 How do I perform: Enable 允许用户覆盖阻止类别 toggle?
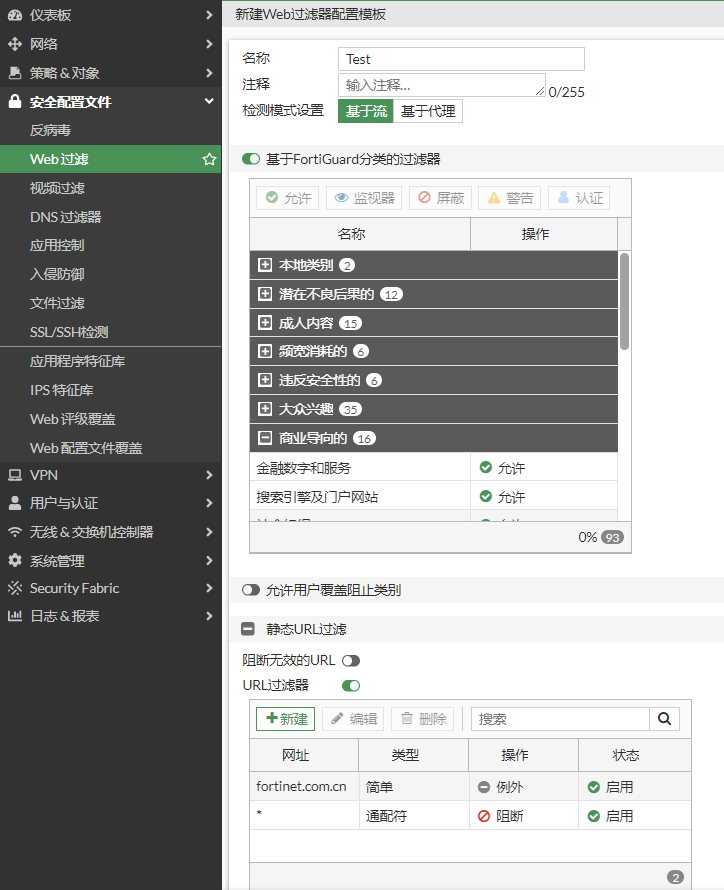pyautogui.click(x=251, y=590)
